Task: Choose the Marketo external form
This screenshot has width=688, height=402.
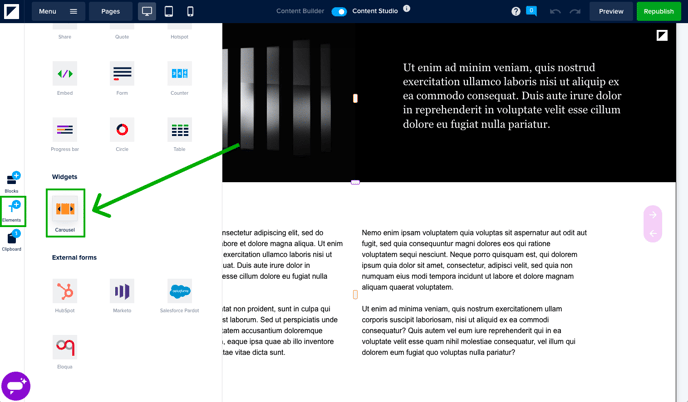Action: 122,291
